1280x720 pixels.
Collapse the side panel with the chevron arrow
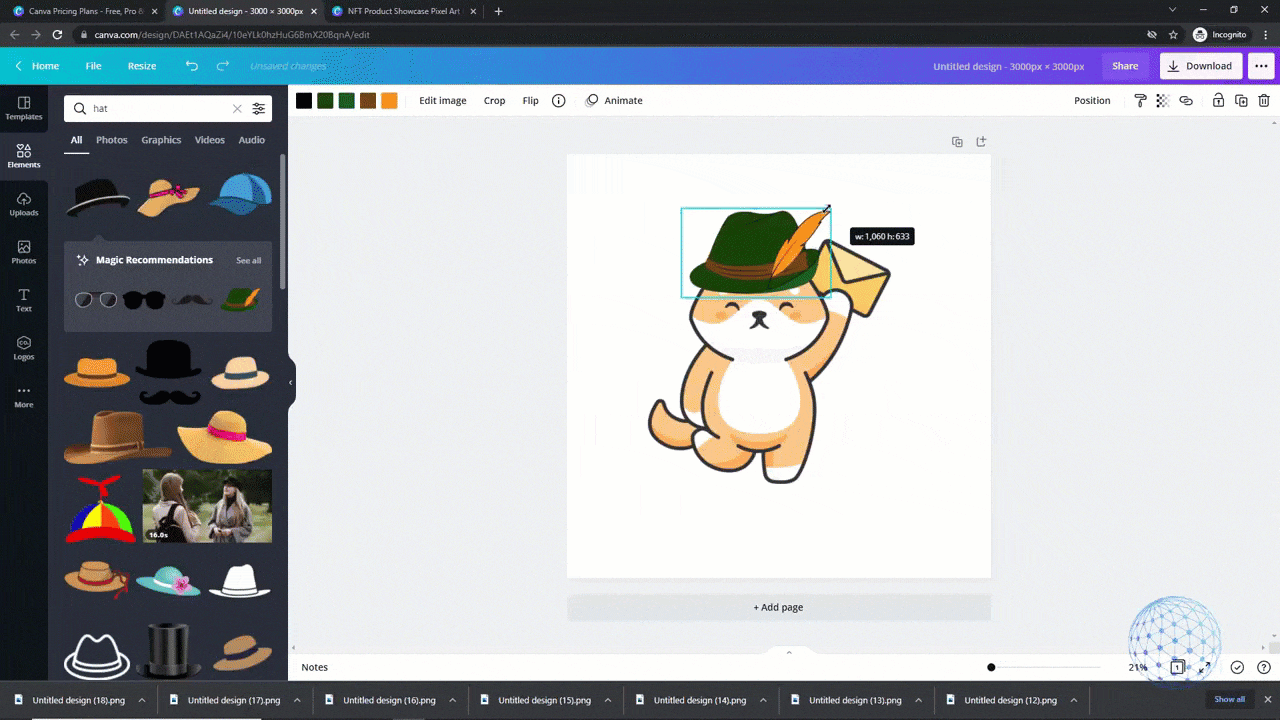point(291,381)
